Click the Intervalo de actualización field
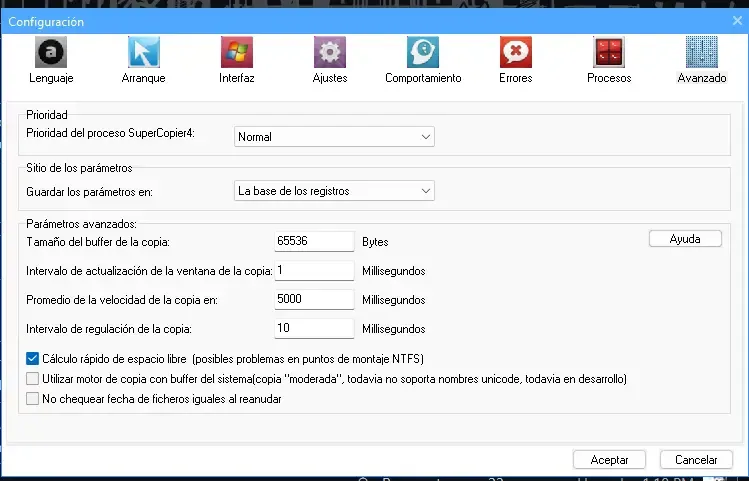749x481 pixels. tap(314, 270)
